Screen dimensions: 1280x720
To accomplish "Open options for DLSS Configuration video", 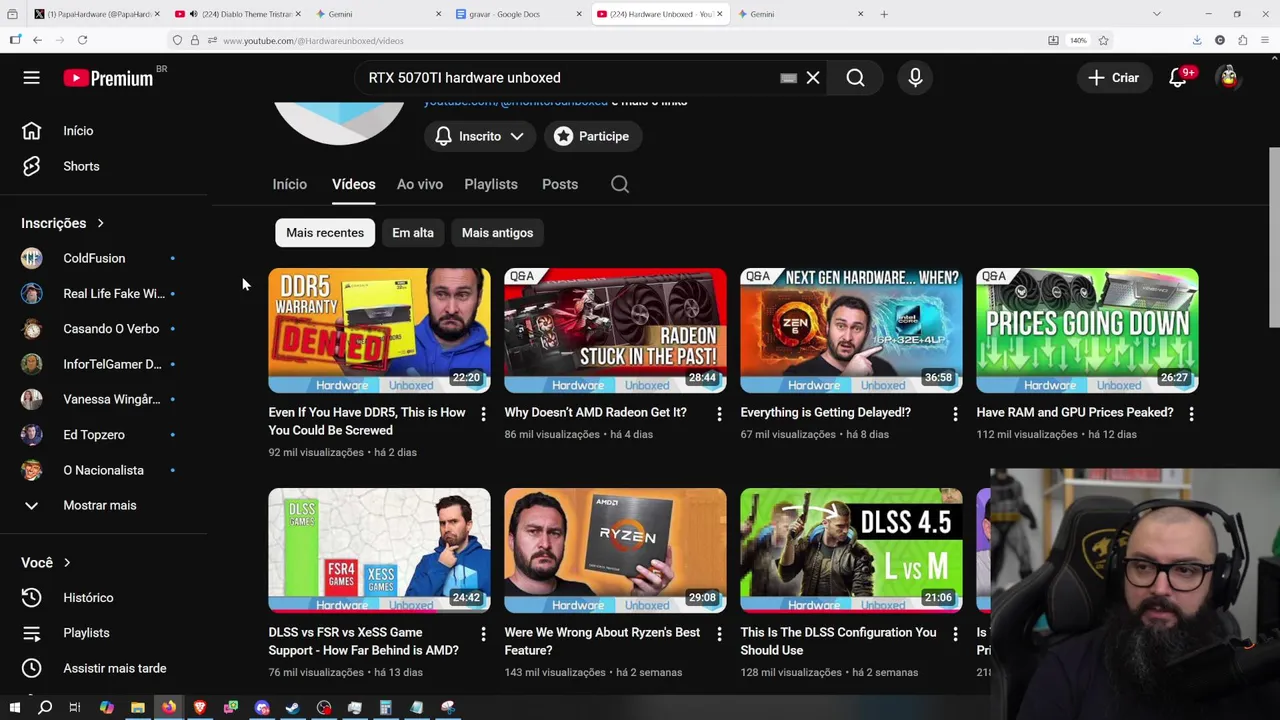I will [955, 633].
